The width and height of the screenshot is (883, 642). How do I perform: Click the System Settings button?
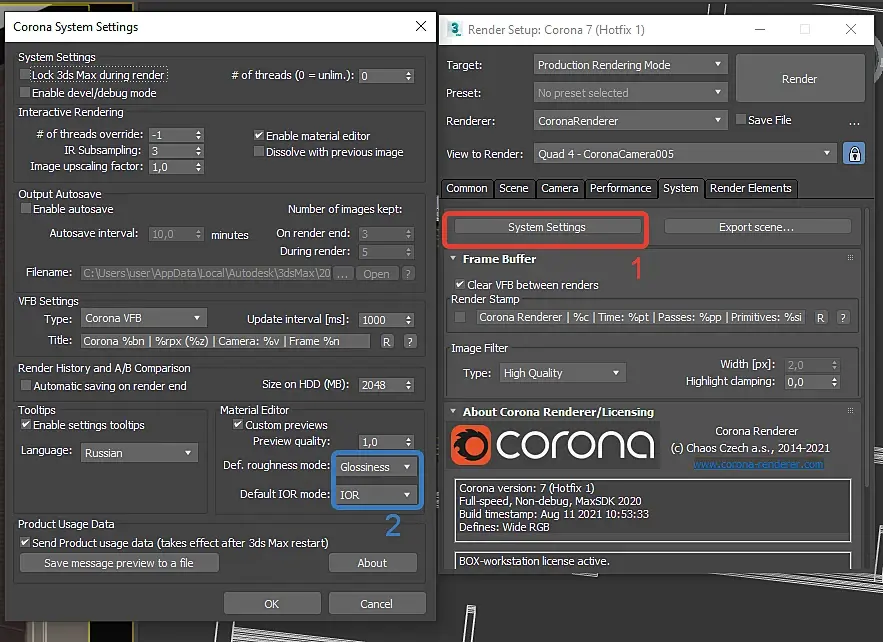pos(547,227)
